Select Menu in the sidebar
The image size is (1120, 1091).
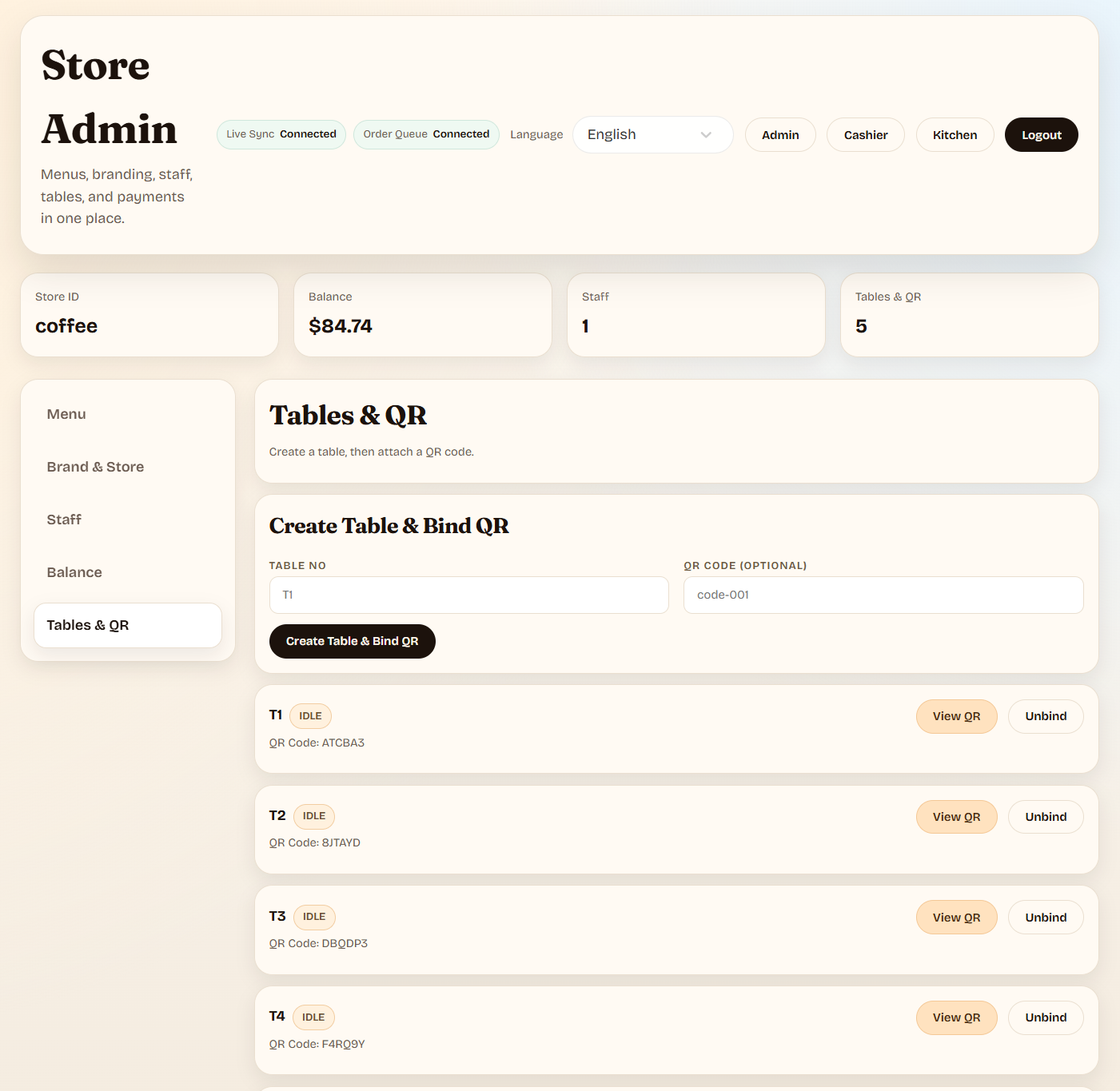(128, 414)
